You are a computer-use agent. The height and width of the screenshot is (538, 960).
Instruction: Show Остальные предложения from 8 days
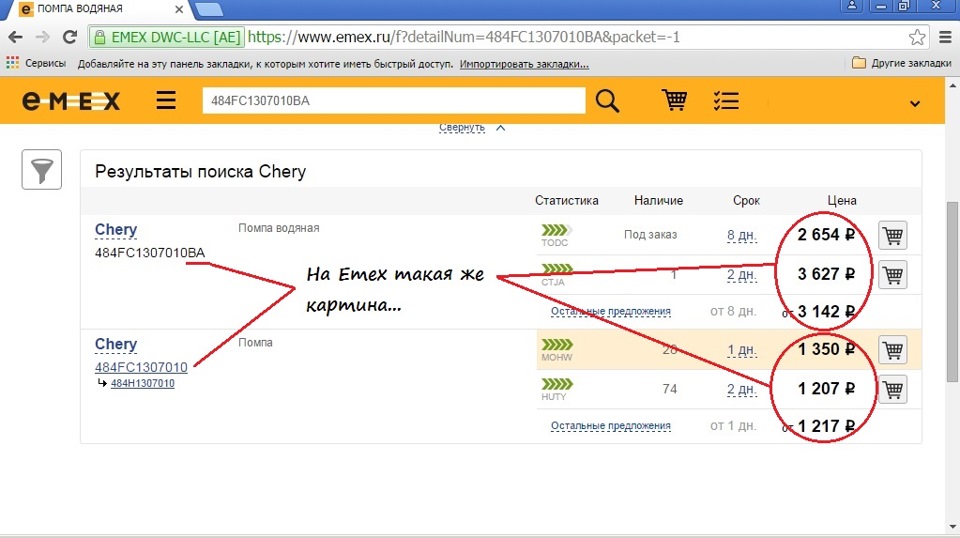(x=610, y=311)
